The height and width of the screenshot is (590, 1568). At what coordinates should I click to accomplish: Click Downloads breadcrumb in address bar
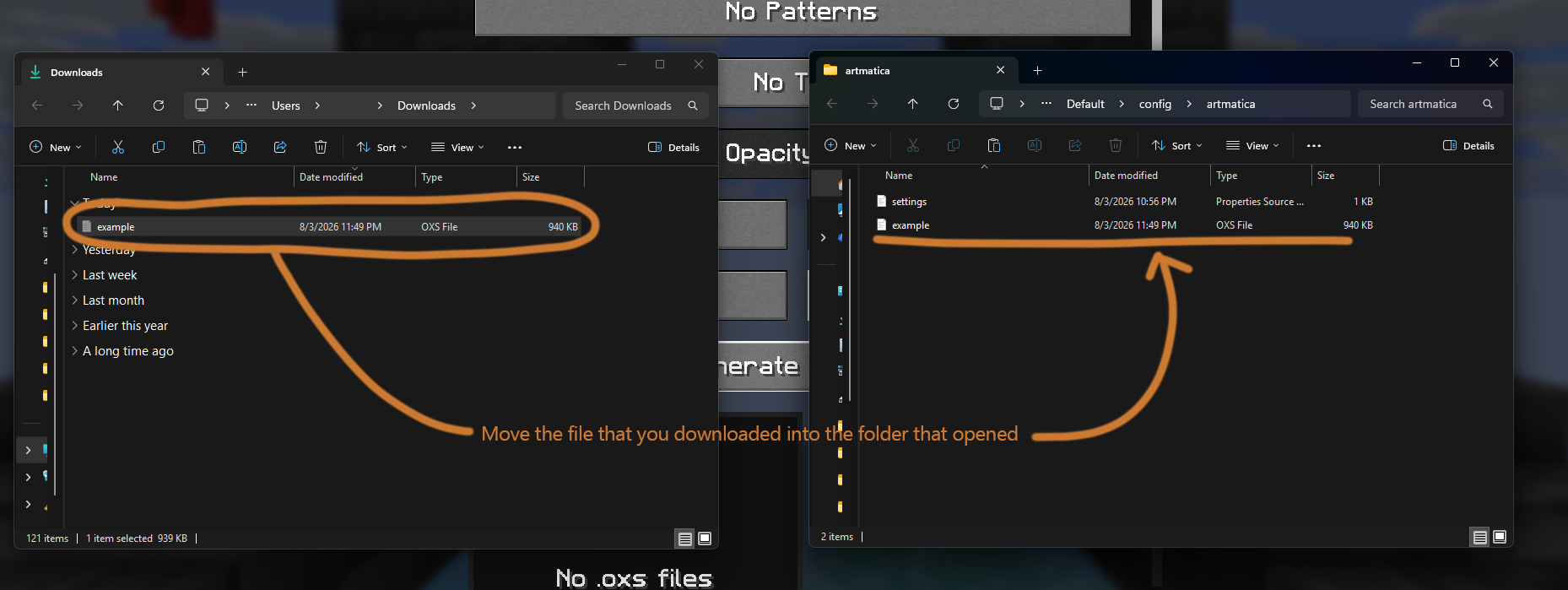(x=426, y=106)
